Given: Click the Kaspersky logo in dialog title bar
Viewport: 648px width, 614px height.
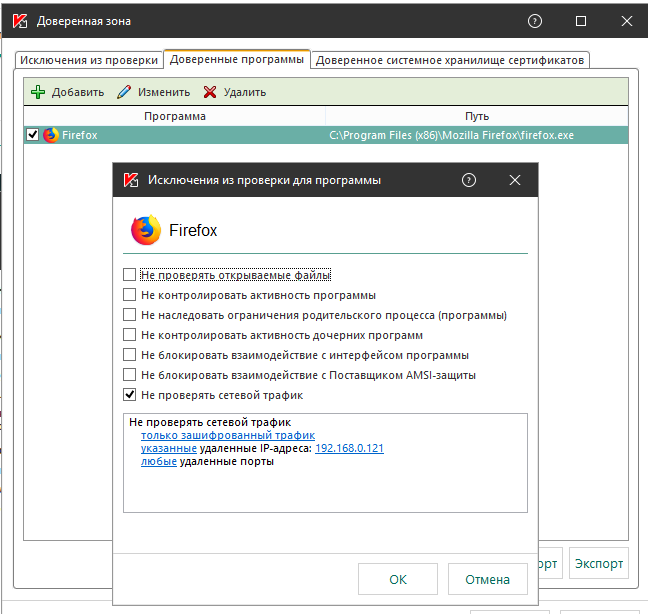Looking at the screenshot, I should (130, 180).
